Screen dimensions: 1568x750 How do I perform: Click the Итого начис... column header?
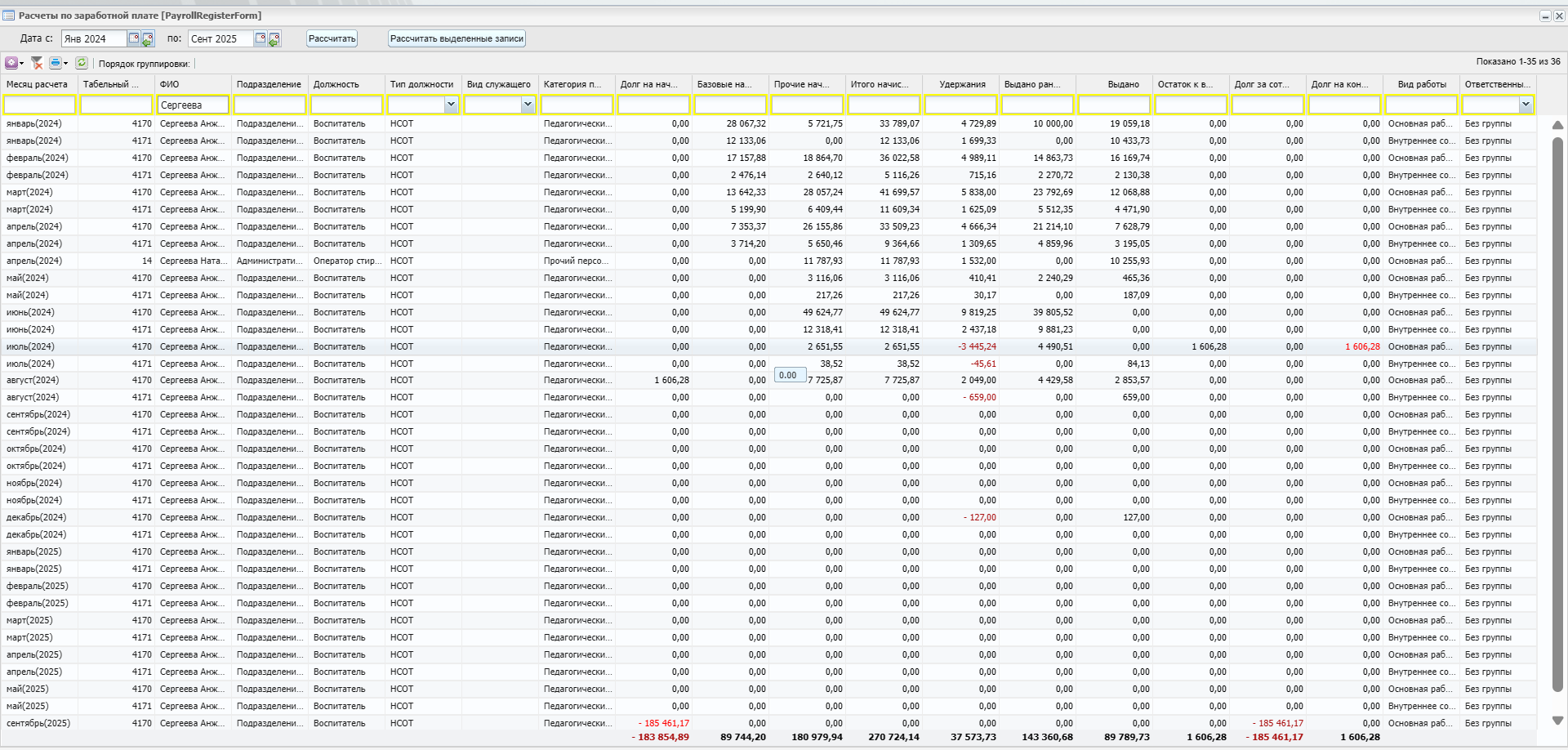coord(884,84)
